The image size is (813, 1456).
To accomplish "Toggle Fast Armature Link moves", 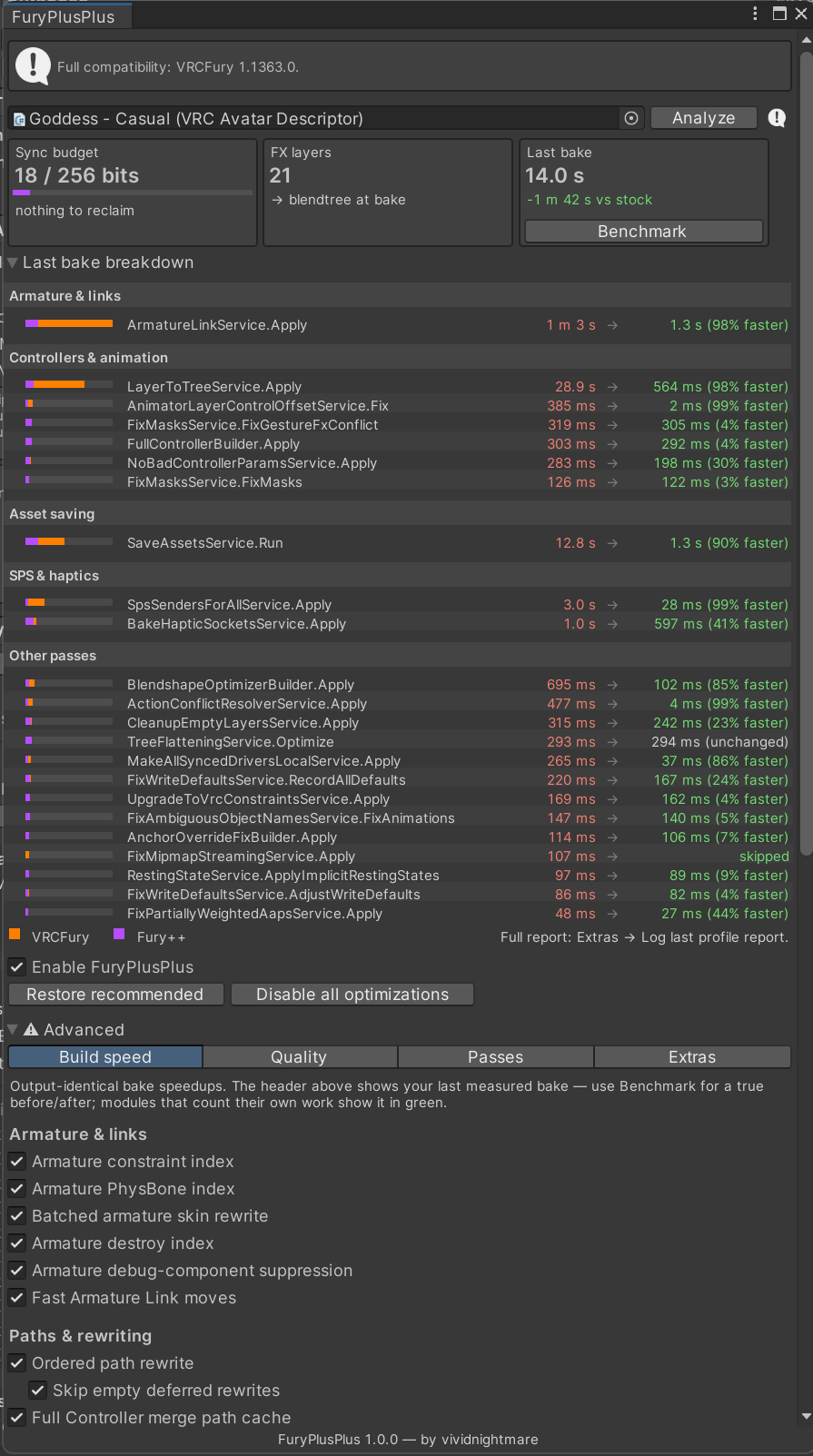I will (x=17, y=1297).
